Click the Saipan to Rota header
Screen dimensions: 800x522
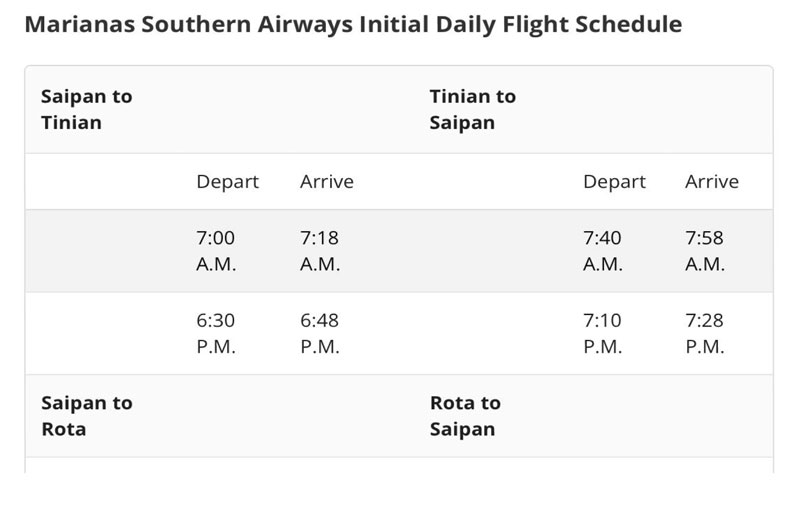pos(87,416)
